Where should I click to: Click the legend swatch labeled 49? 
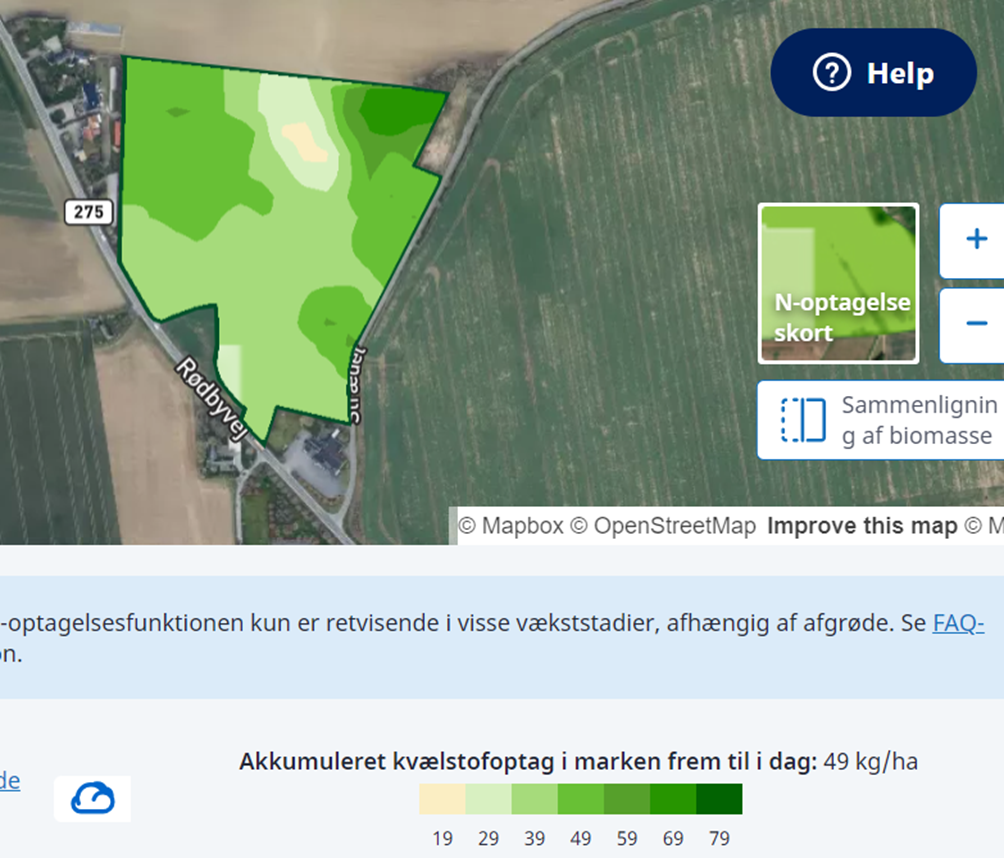pos(581,799)
